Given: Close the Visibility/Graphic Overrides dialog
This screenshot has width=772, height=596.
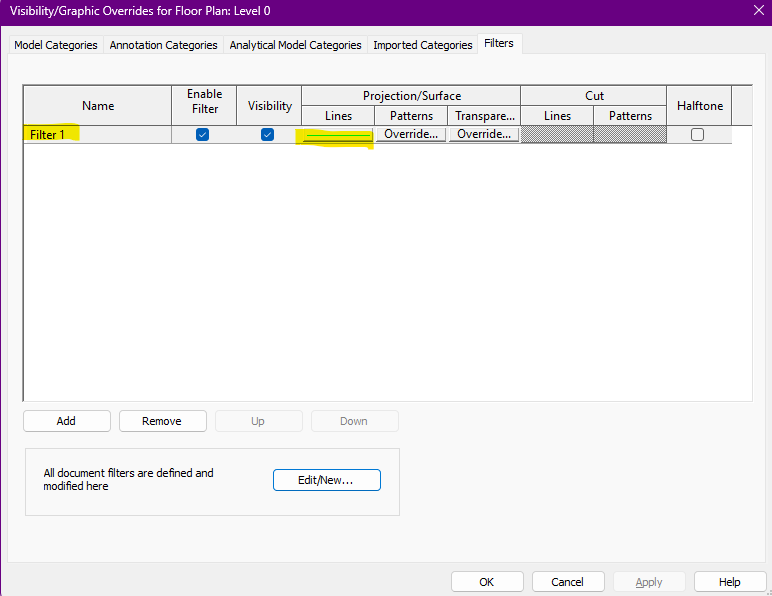Looking at the screenshot, I should (x=759, y=10).
